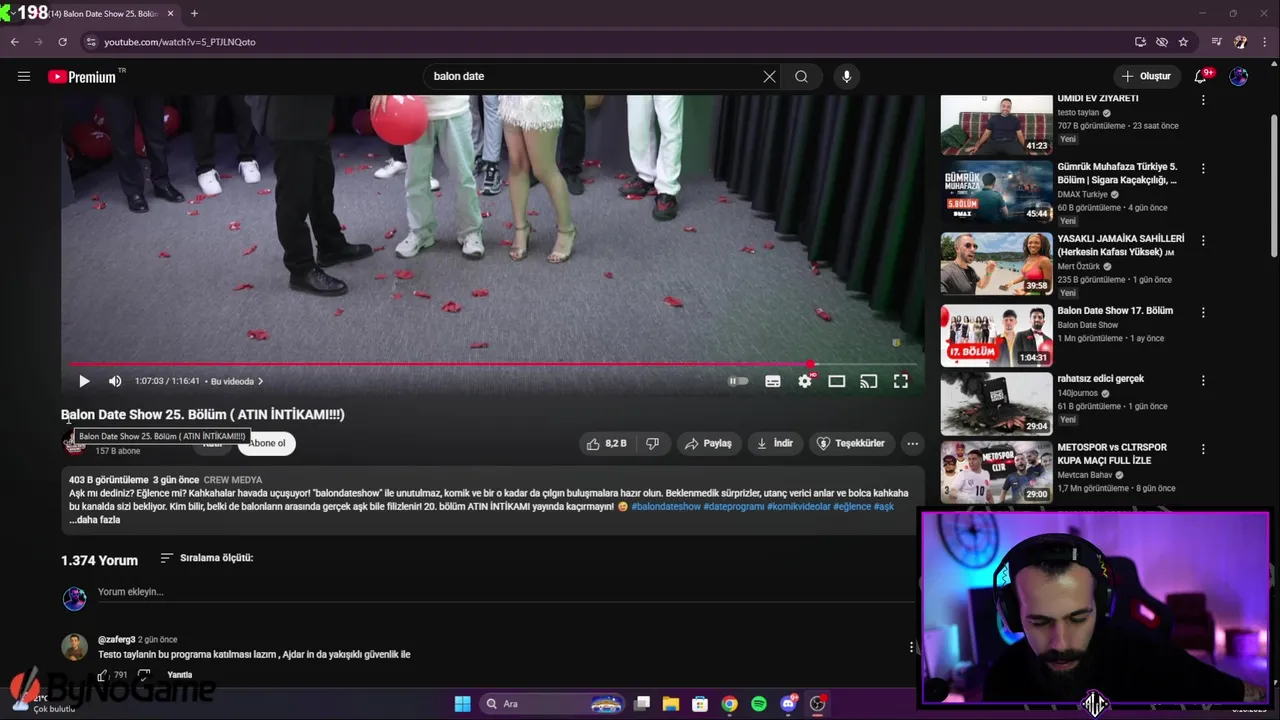Open options for 'UMIDI EV ZIYARETI' video
Screen dimensions: 1280x720
(x=1203, y=100)
